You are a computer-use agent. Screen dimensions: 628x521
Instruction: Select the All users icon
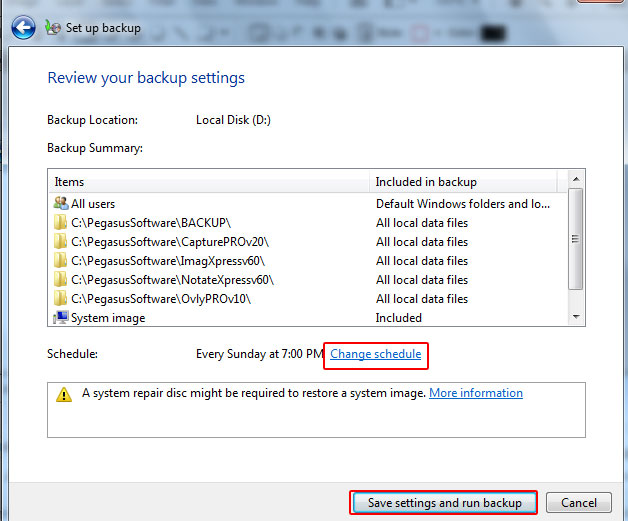click(61, 203)
